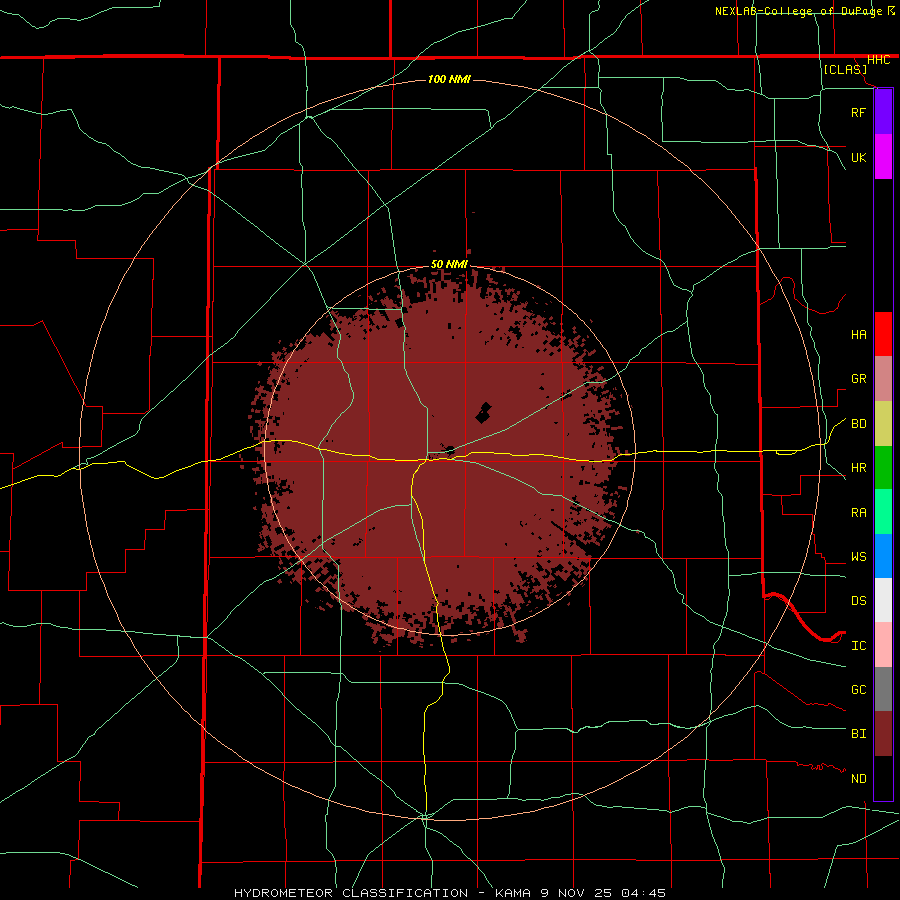Image resolution: width=900 pixels, height=900 pixels.
Task: Click the RF legend label
Action: tap(858, 112)
